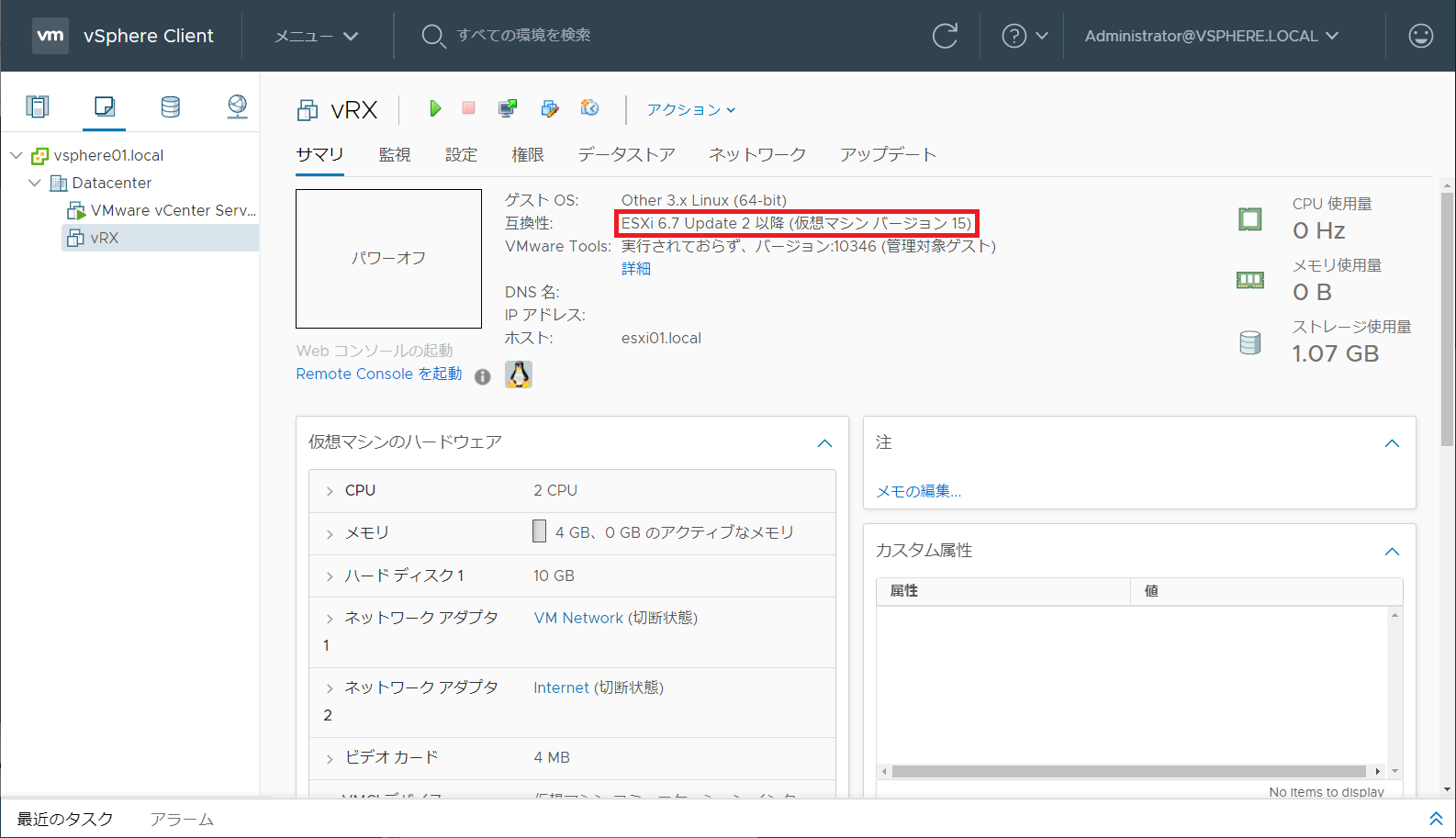Open the アラーム tab
This screenshot has height=838, width=1456.
[x=182, y=819]
